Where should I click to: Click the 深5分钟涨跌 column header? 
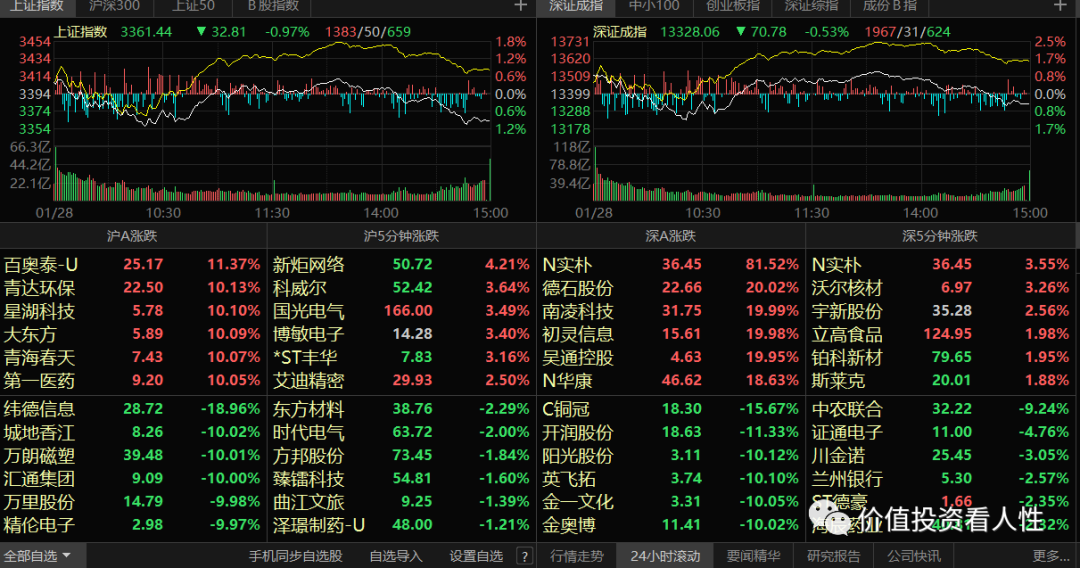(940, 236)
